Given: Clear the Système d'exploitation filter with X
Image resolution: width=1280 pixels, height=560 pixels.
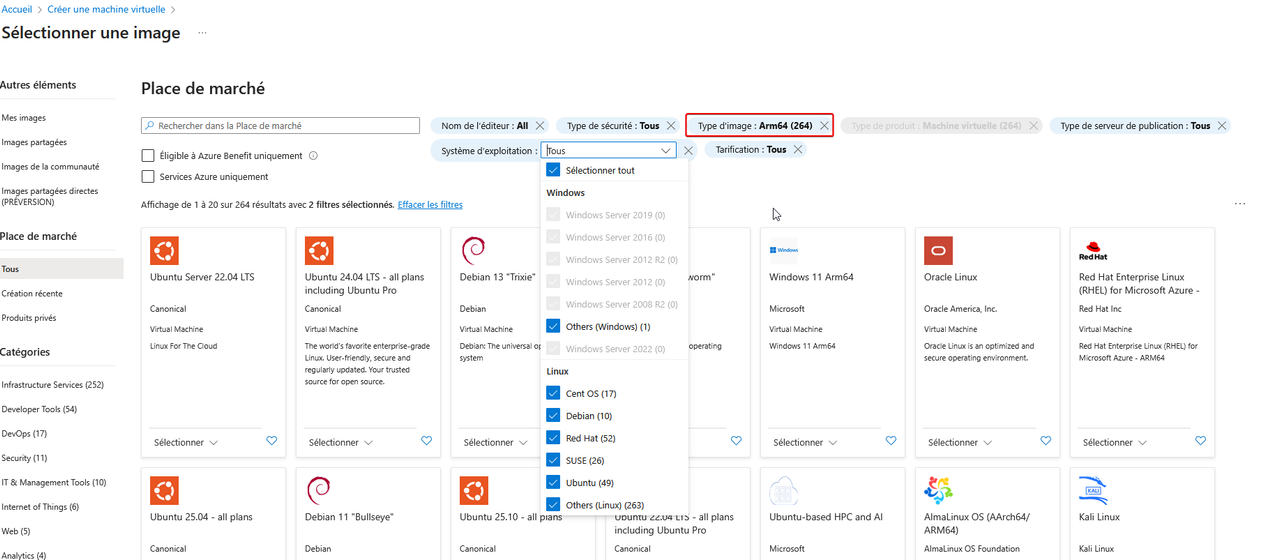Looking at the screenshot, I should coord(688,151).
